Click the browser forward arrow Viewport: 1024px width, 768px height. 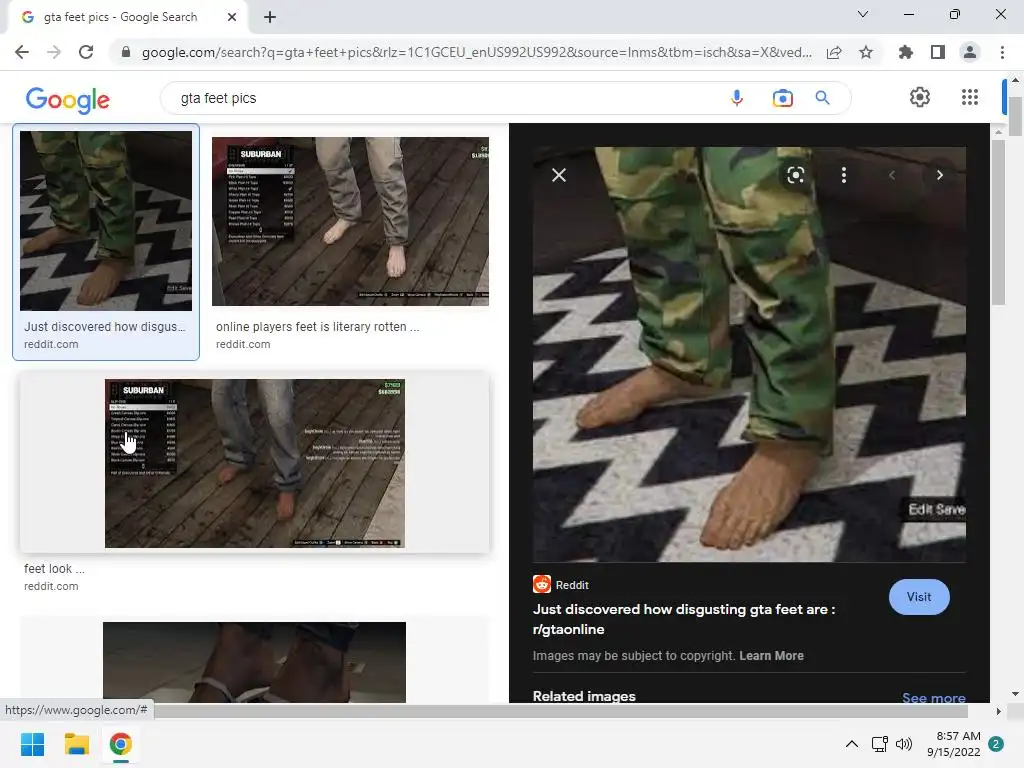pyautogui.click(x=54, y=52)
